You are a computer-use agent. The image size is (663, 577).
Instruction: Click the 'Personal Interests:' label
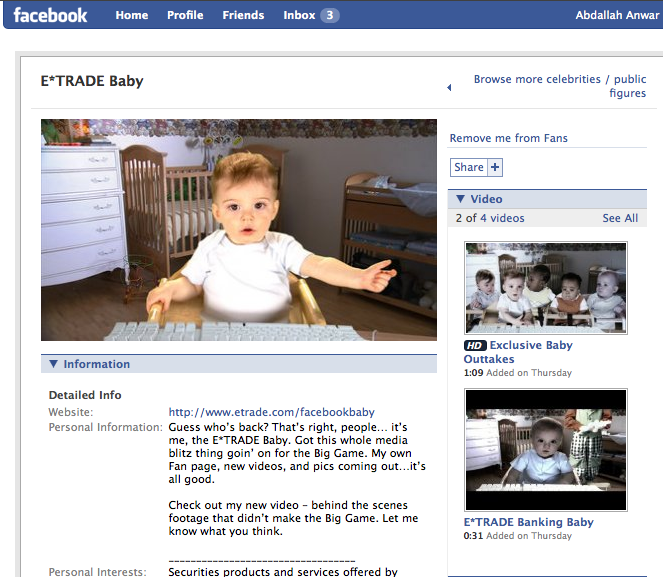(x=97, y=572)
